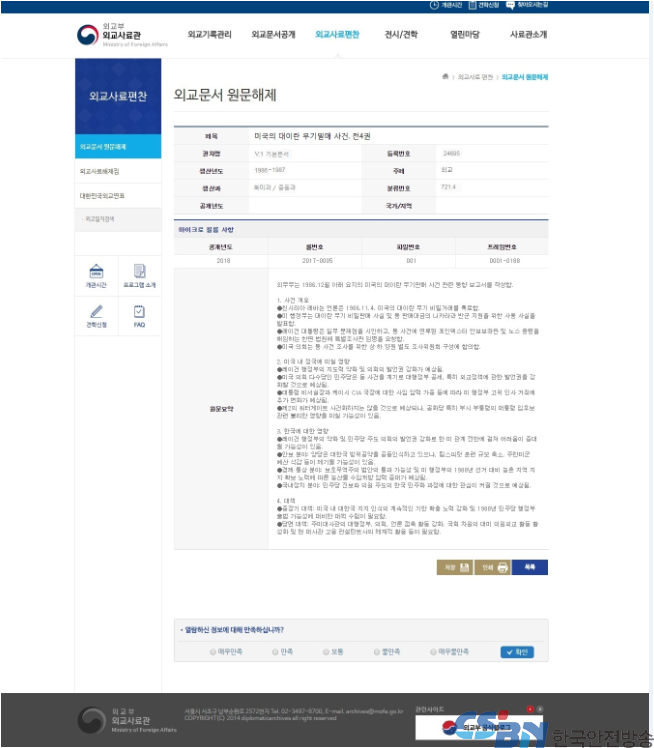The image size is (654, 748).
Task: Select the 불만족 radio button
Action: (x=377, y=652)
